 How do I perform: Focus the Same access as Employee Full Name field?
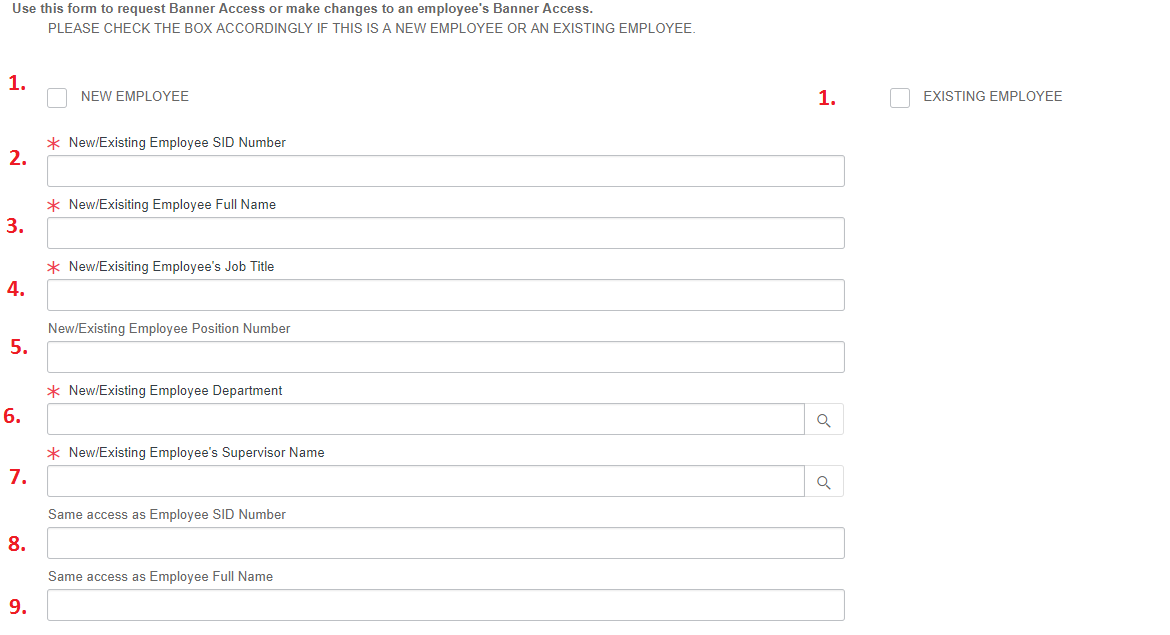445,605
